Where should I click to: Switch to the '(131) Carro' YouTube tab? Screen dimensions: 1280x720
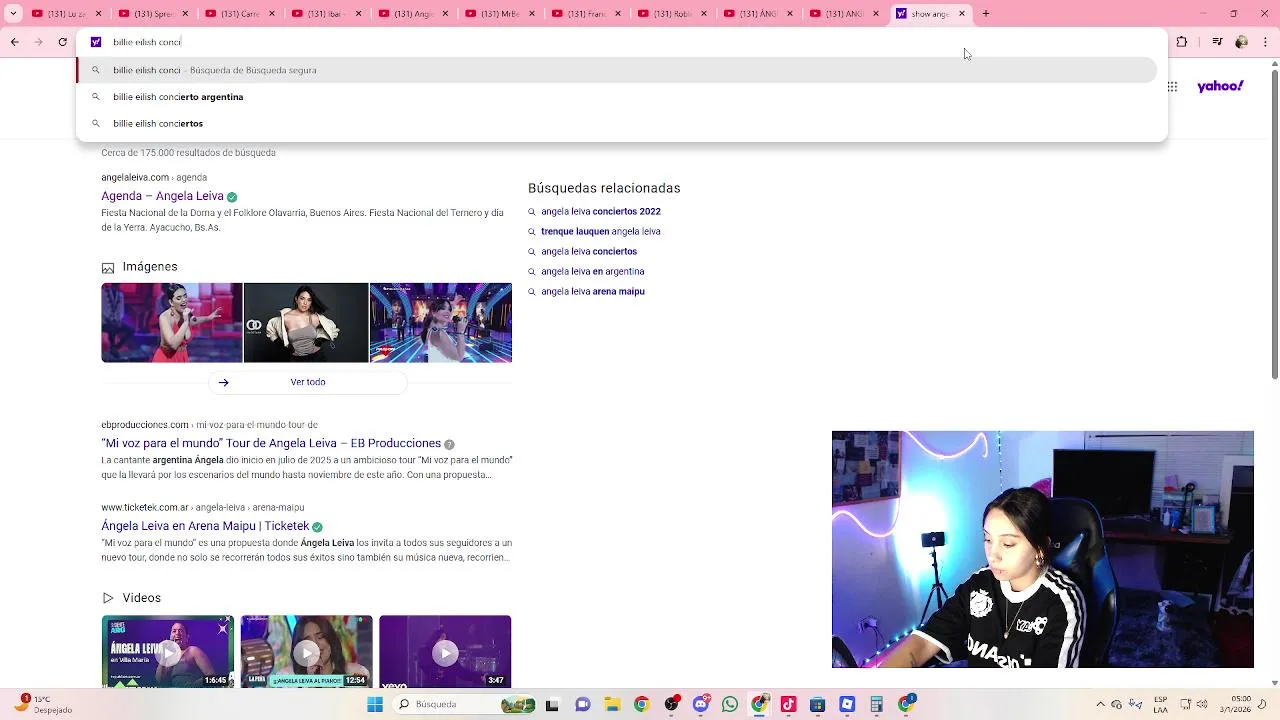coord(240,14)
